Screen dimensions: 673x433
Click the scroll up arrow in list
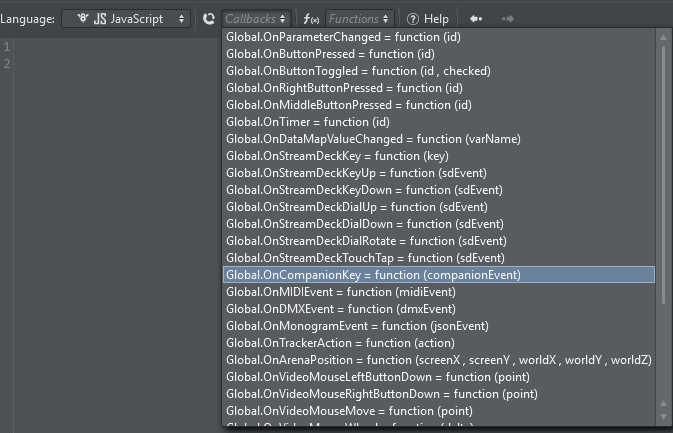[664, 37]
